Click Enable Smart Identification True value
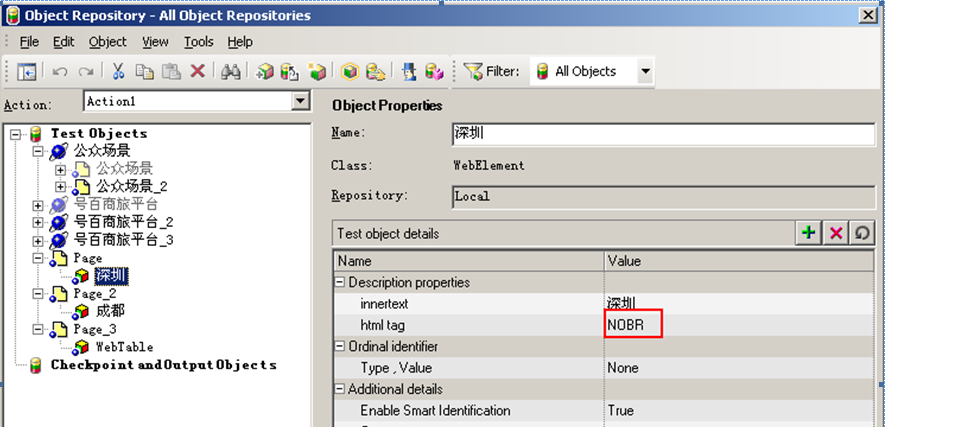 point(621,411)
